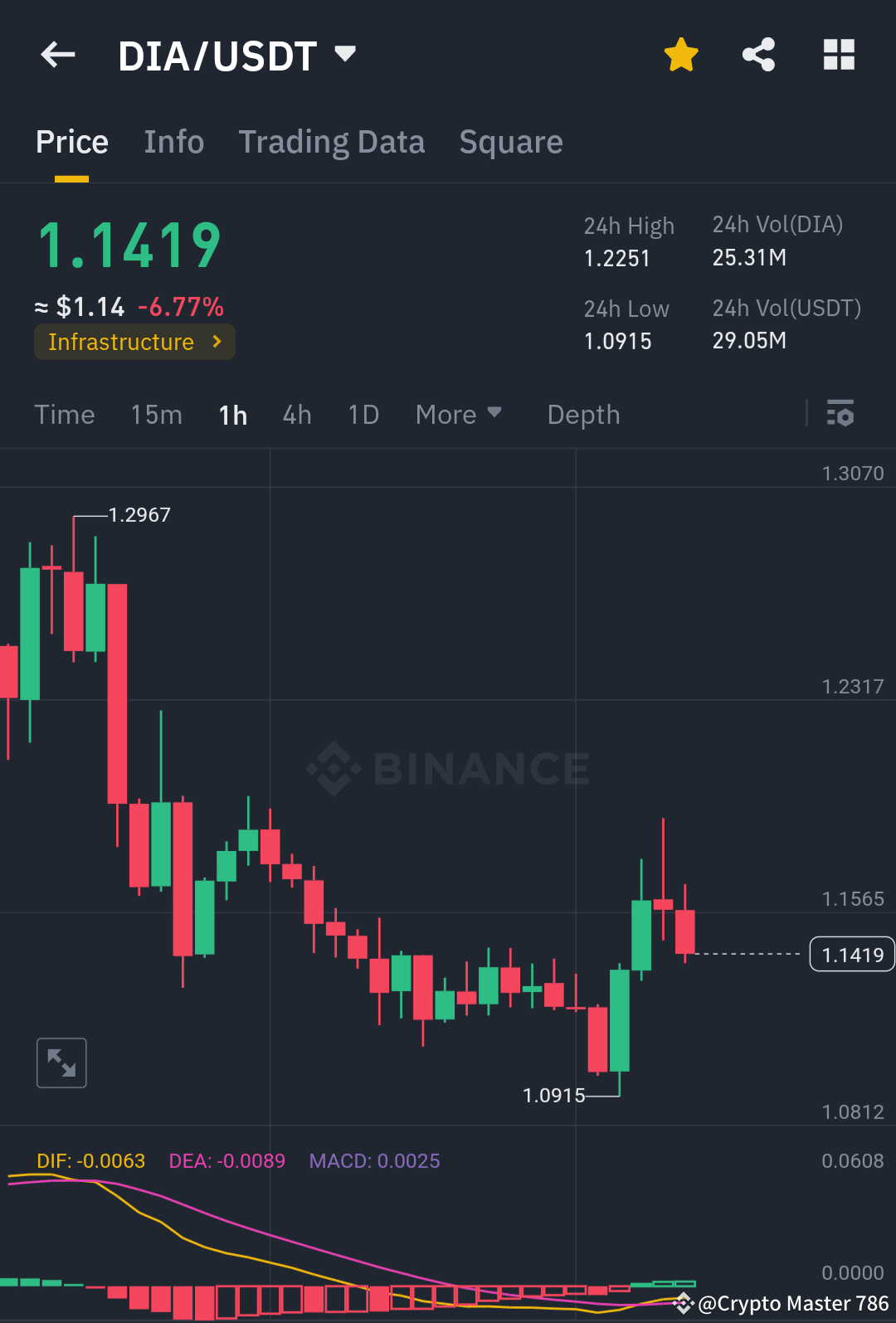Toggle DIA/USDT as a favorite star

[680, 54]
